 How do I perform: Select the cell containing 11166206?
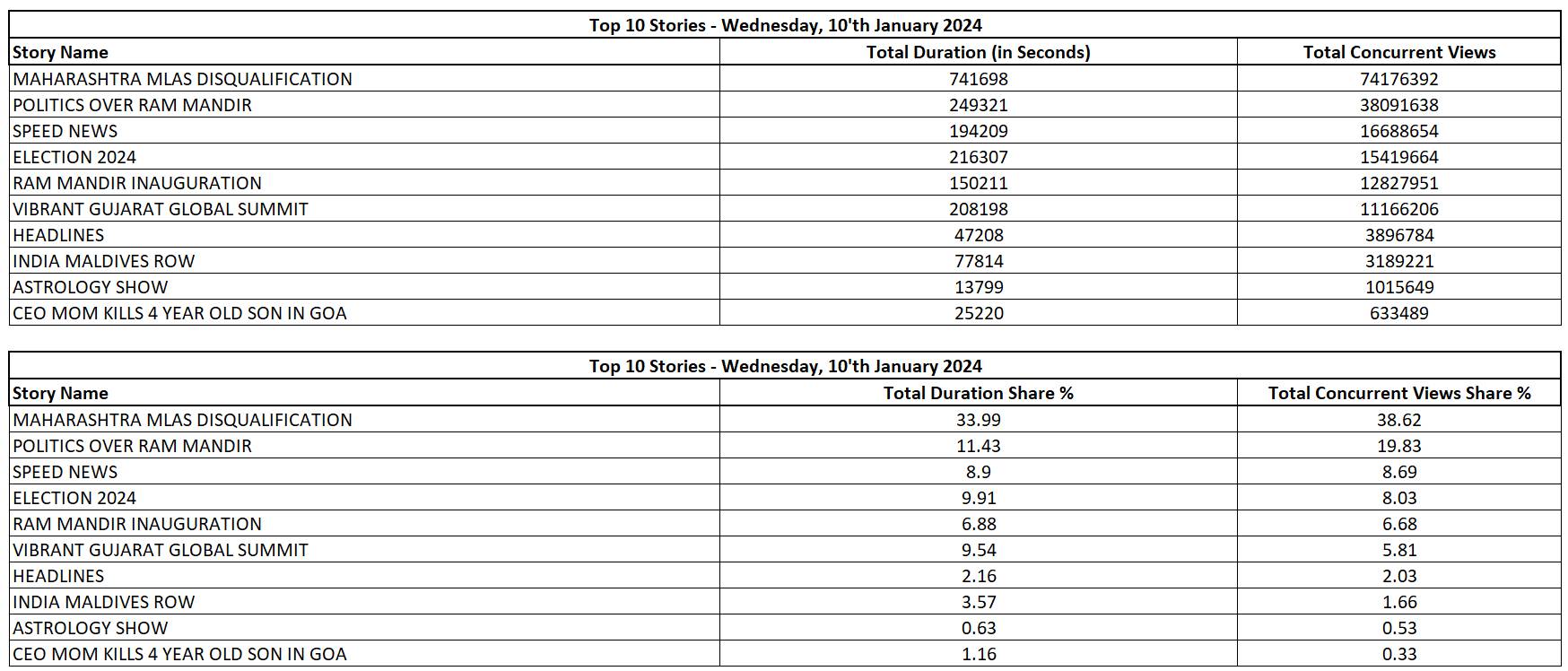(x=1398, y=209)
